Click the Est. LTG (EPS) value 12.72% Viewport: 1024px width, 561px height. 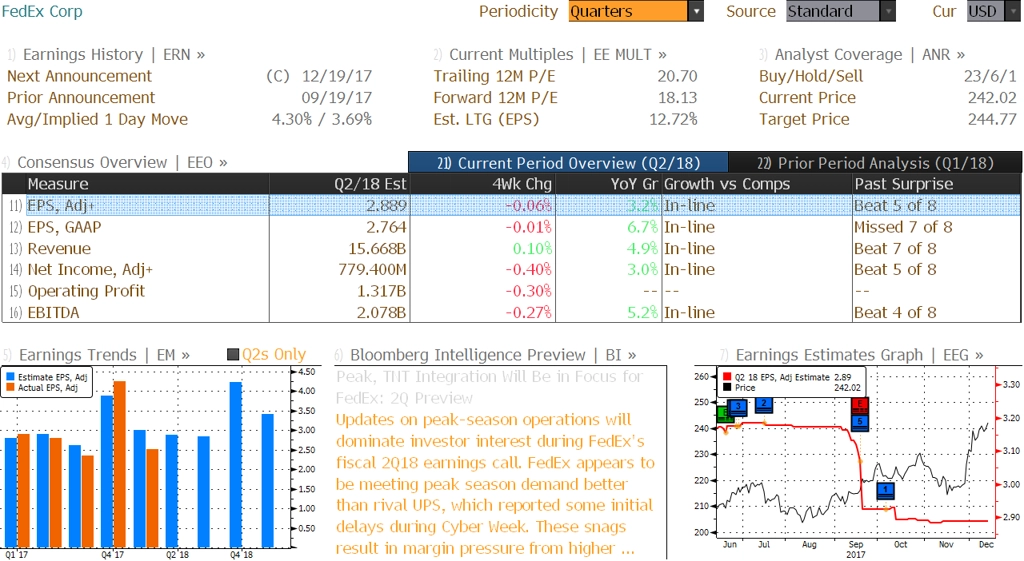[x=673, y=119]
